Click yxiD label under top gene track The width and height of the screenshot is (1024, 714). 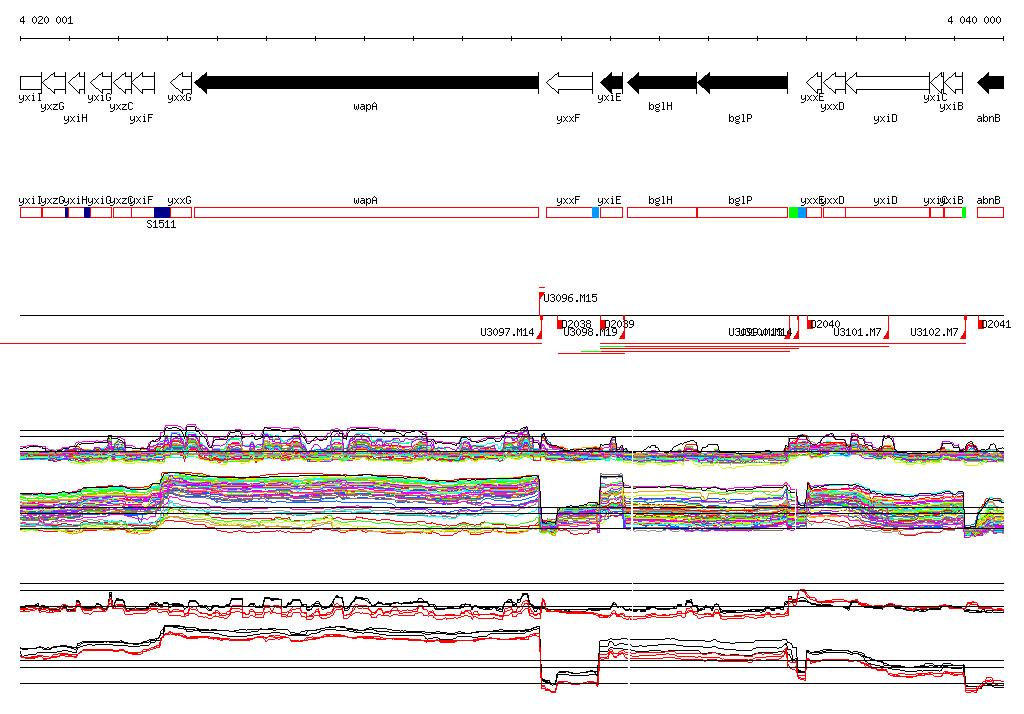pos(886,118)
